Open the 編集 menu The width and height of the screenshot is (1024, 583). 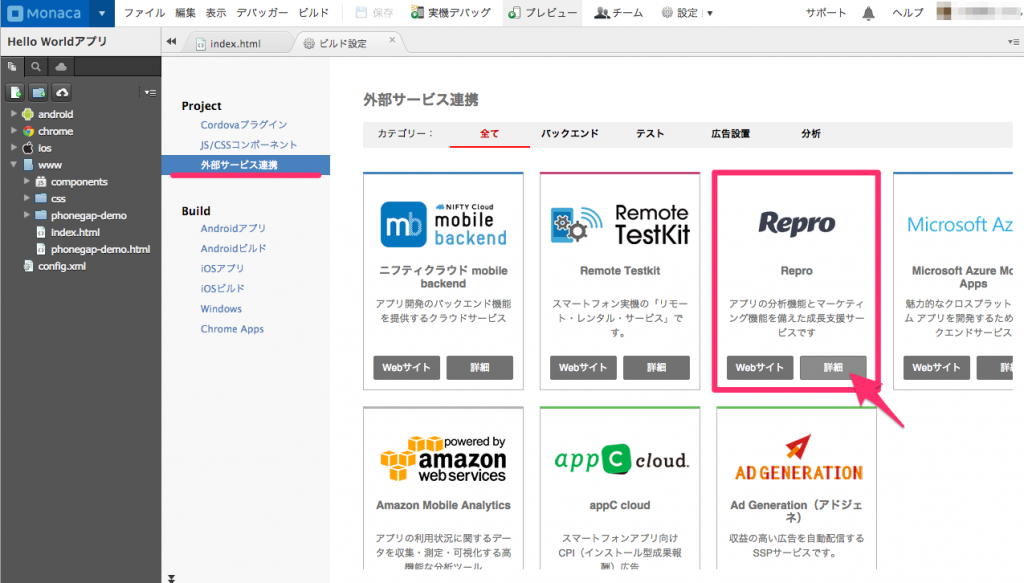185,13
